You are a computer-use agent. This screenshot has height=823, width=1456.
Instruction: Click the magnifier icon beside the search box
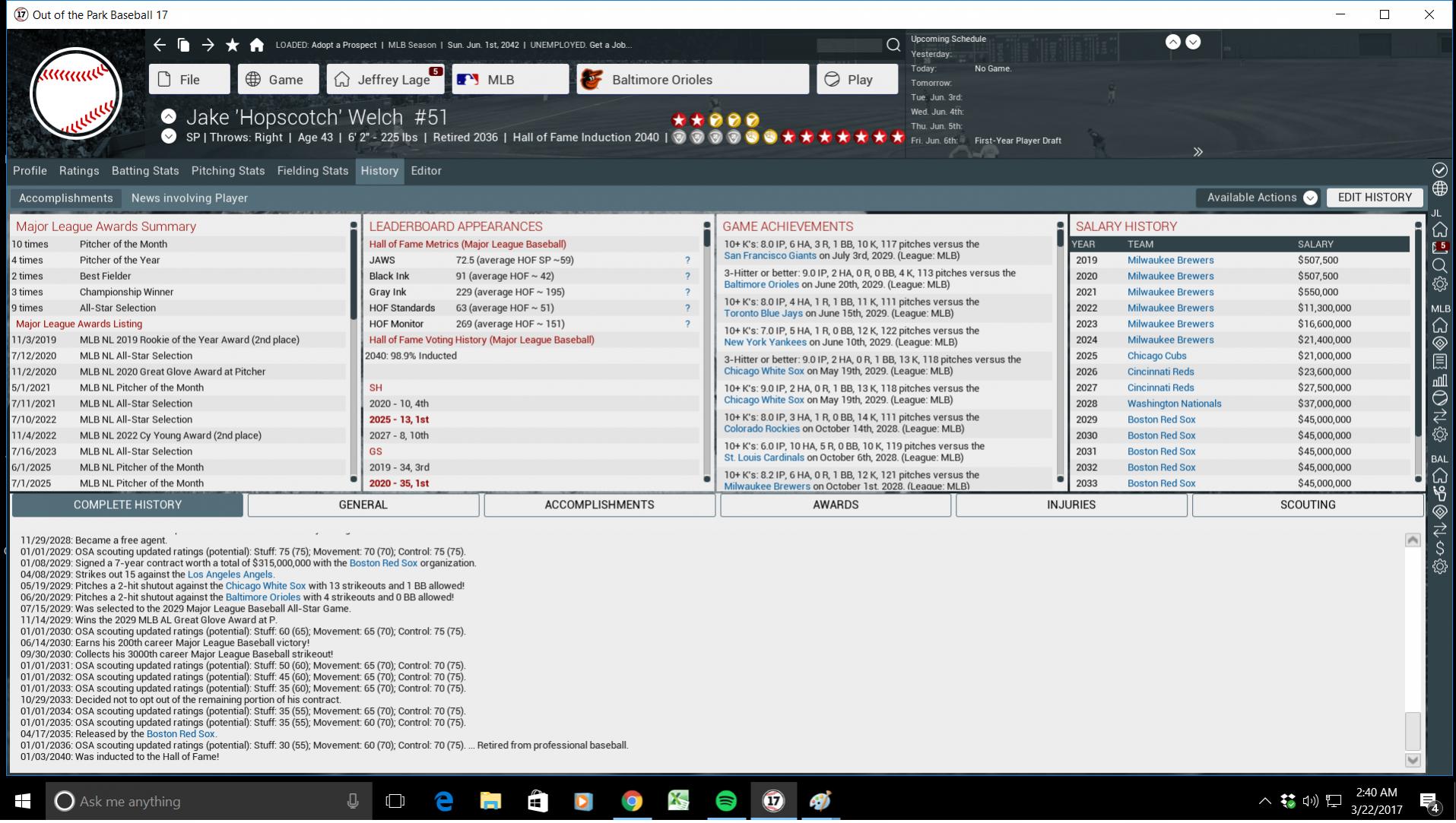(x=893, y=45)
